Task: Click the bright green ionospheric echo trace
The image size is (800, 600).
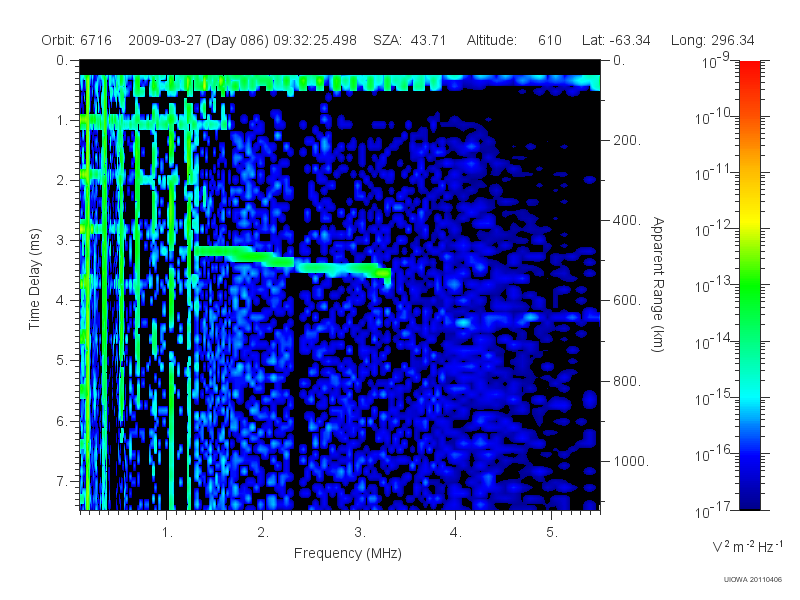Action: click(293, 262)
